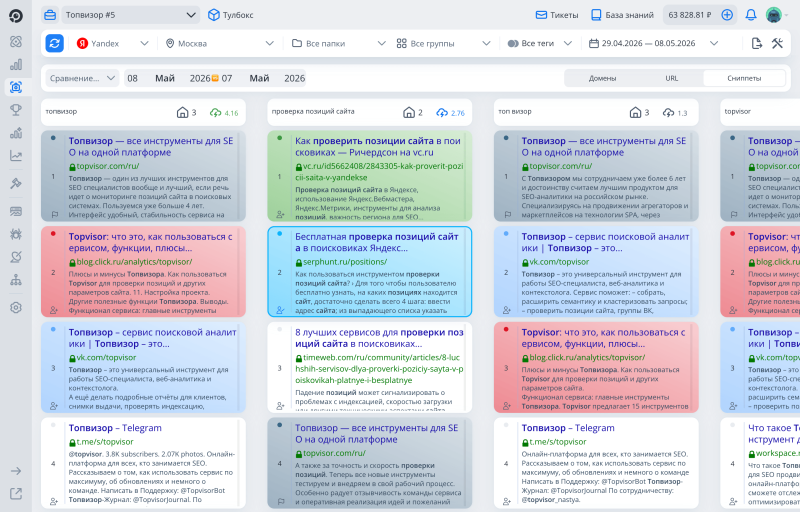Open the bug audit sidebar icon
The height and width of the screenshot is (512, 800).
tap(16, 234)
